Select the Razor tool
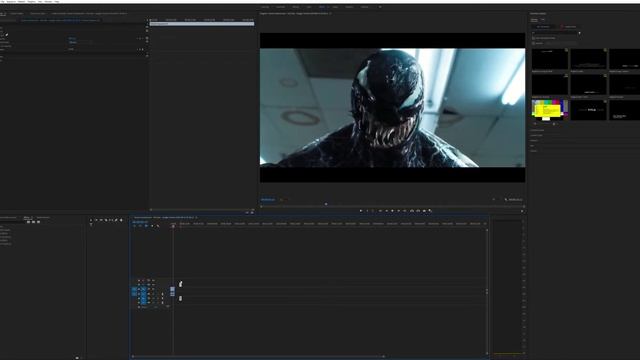Viewport: 640px width, 360px height. pyautogui.click(x=106, y=220)
